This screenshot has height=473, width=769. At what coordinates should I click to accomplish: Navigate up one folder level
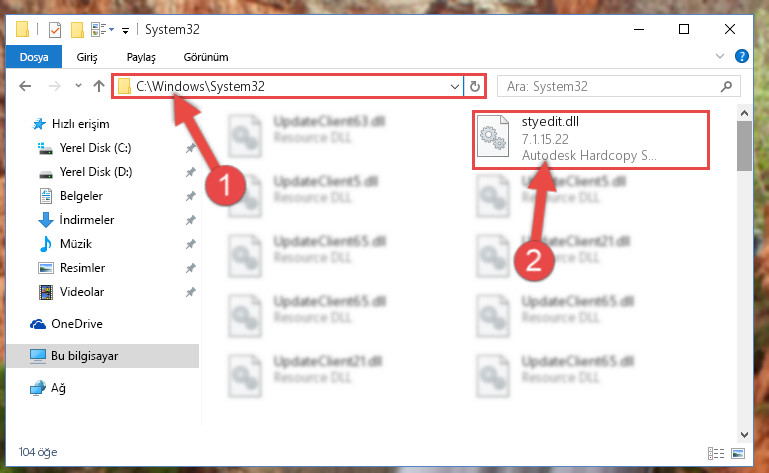(99, 86)
